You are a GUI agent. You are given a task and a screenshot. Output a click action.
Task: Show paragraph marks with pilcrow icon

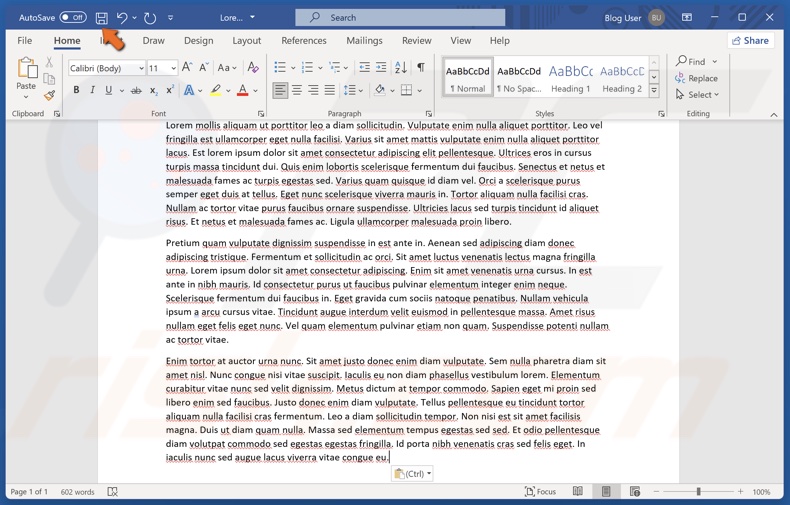coord(420,68)
